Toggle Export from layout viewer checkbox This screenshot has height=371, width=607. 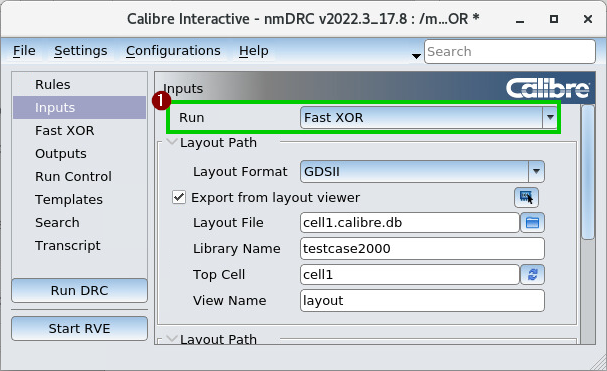click(x=179, y=198)
